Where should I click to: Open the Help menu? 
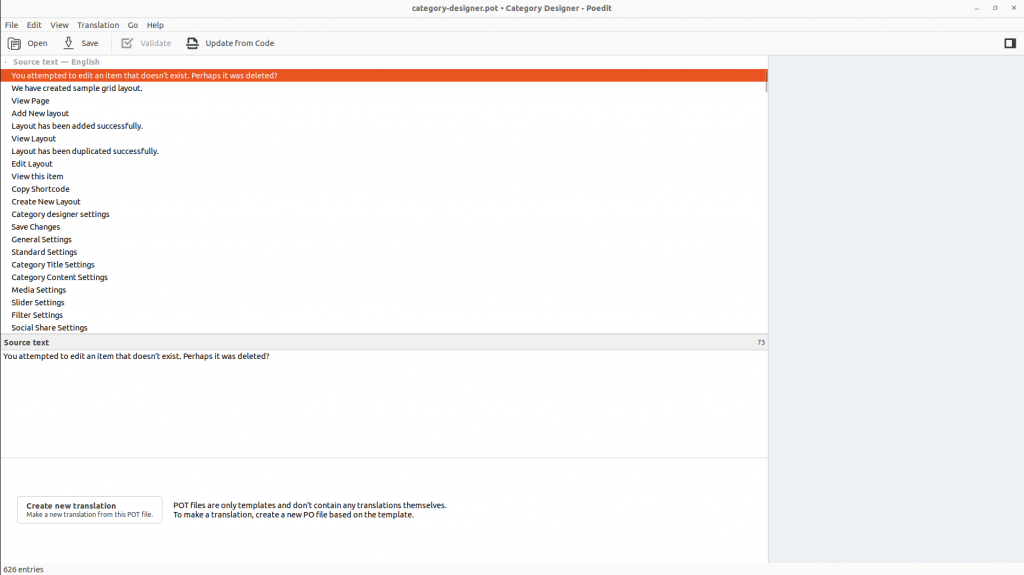pyautogui.click(x=155, y=25)
